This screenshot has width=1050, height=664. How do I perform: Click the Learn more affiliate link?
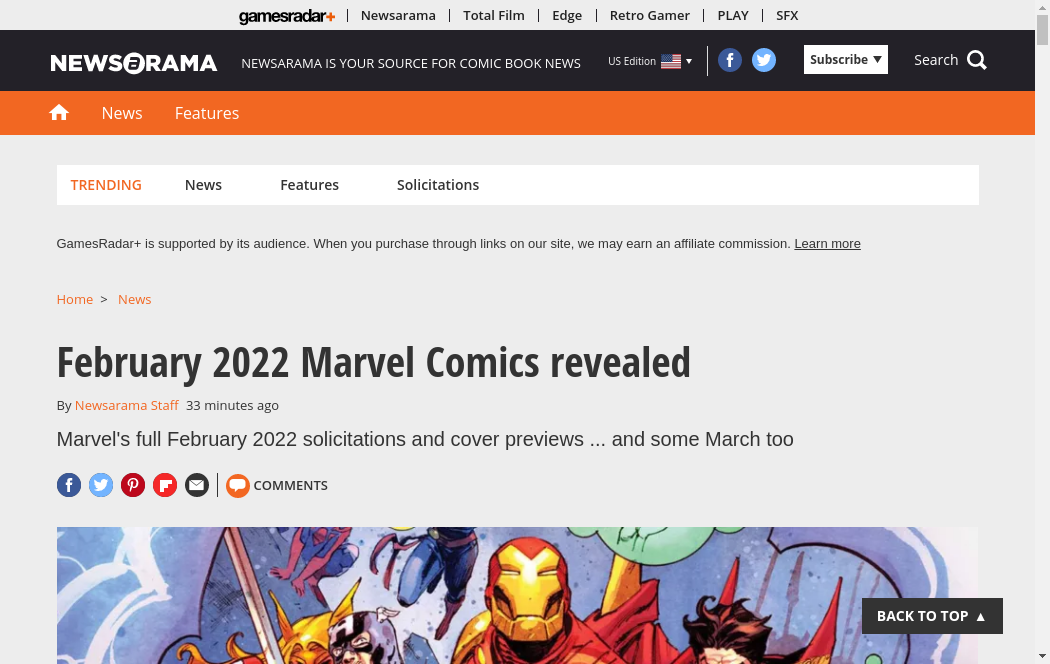[x=827, y=244]
